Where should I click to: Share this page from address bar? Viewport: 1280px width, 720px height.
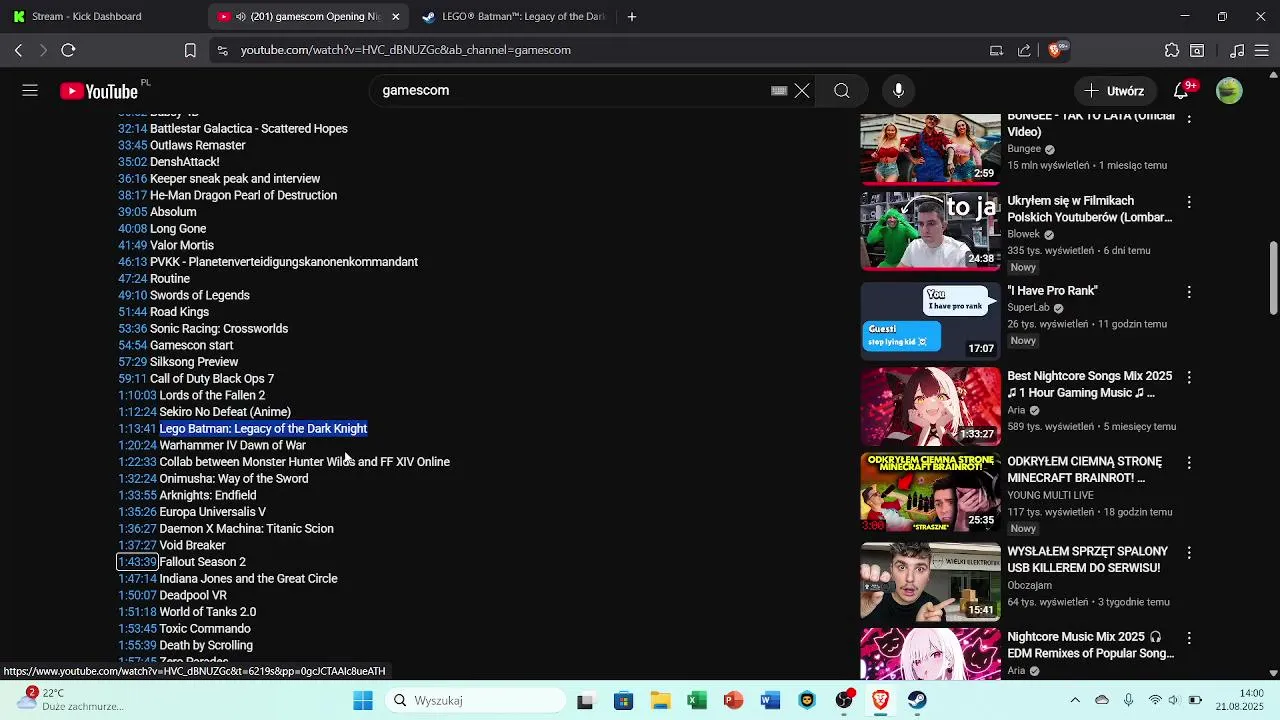point(1024,50)
